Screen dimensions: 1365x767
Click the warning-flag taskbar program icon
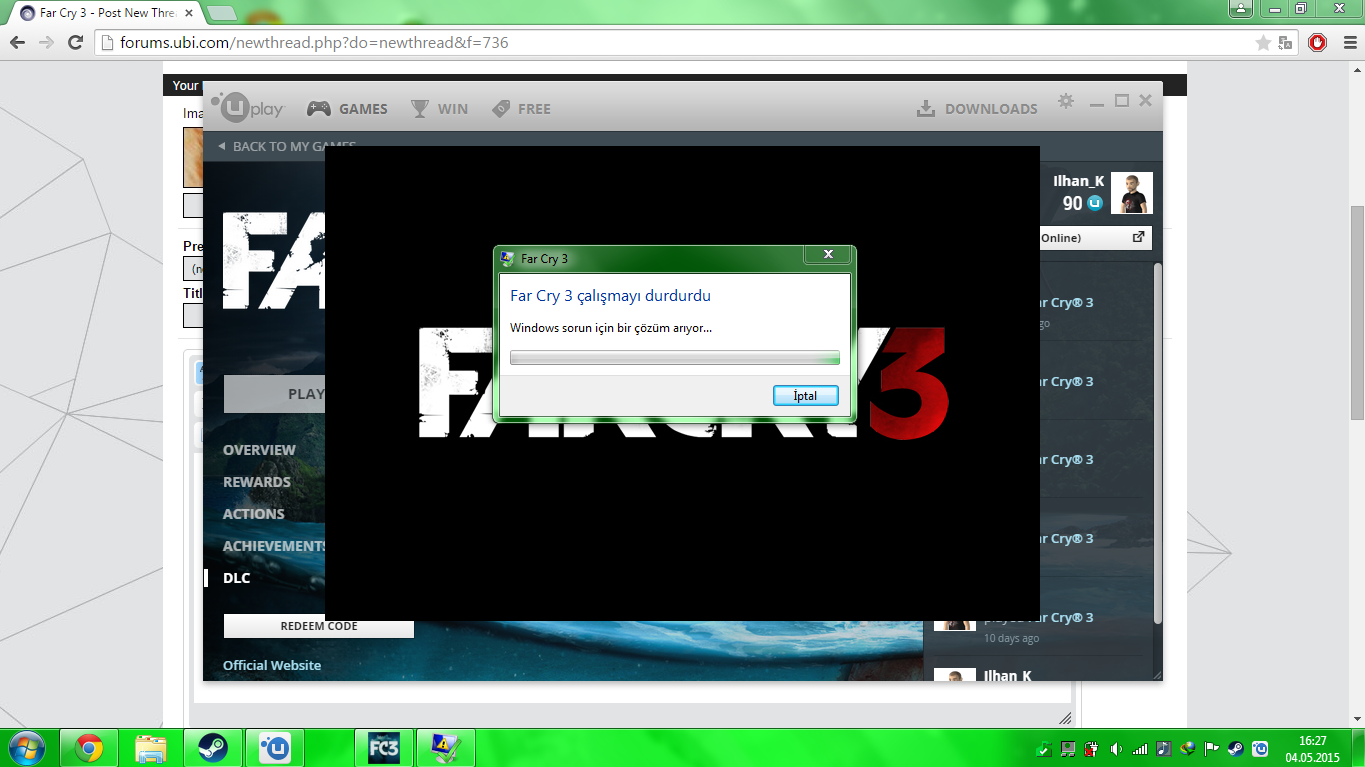point(445,748)
